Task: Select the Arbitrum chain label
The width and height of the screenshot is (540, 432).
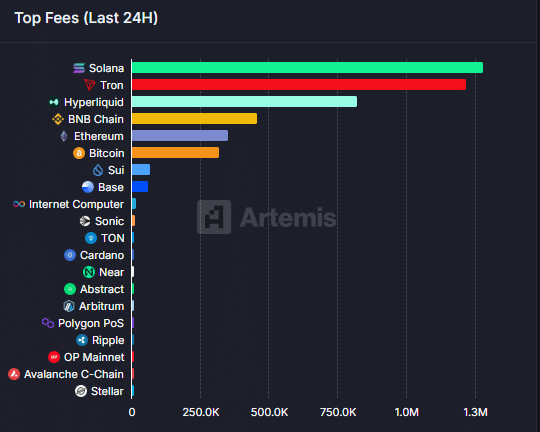Action: point(102,306)
